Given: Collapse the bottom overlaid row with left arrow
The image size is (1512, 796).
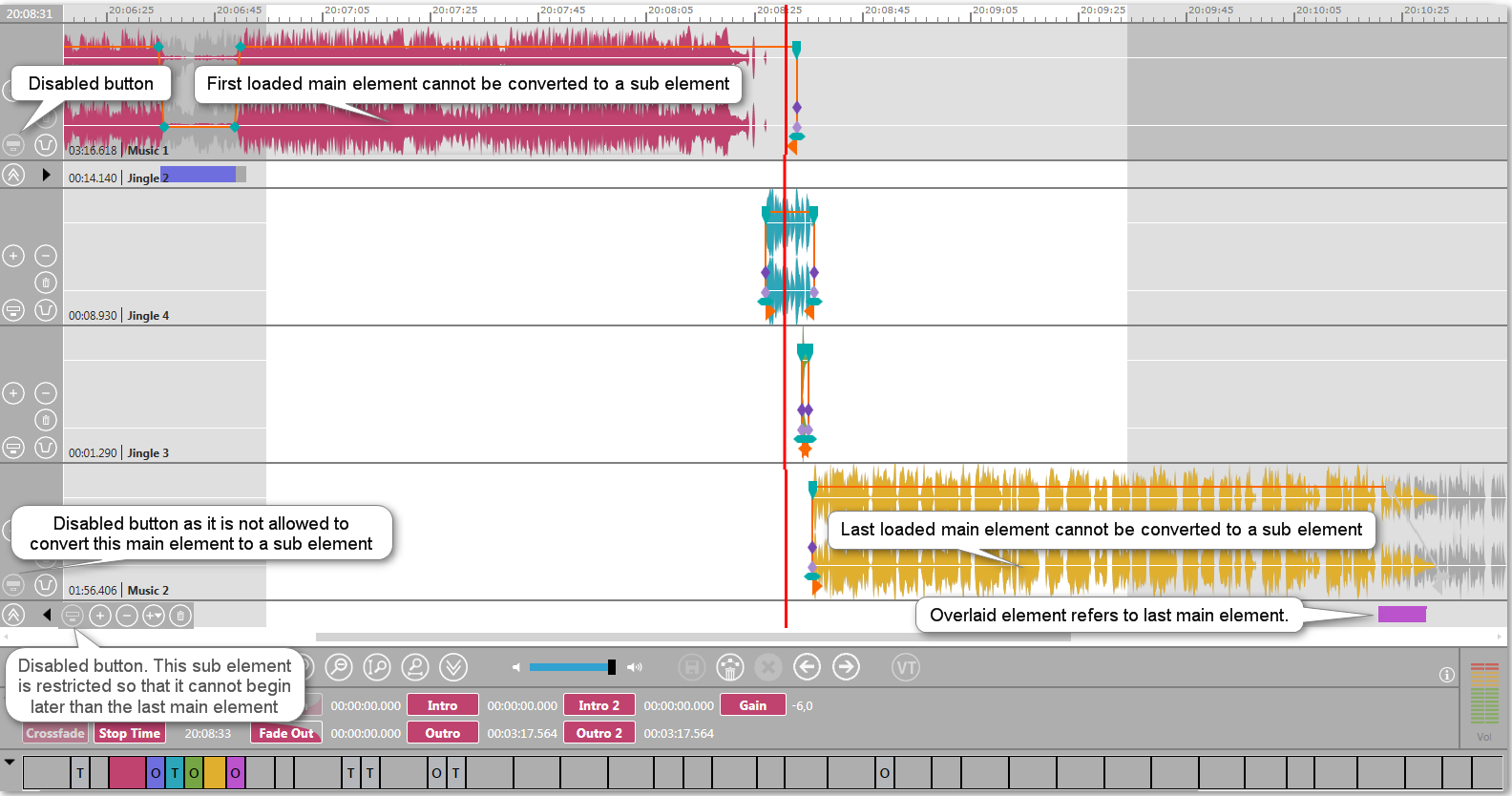Looking at the screenshot, I should [46, 616].
